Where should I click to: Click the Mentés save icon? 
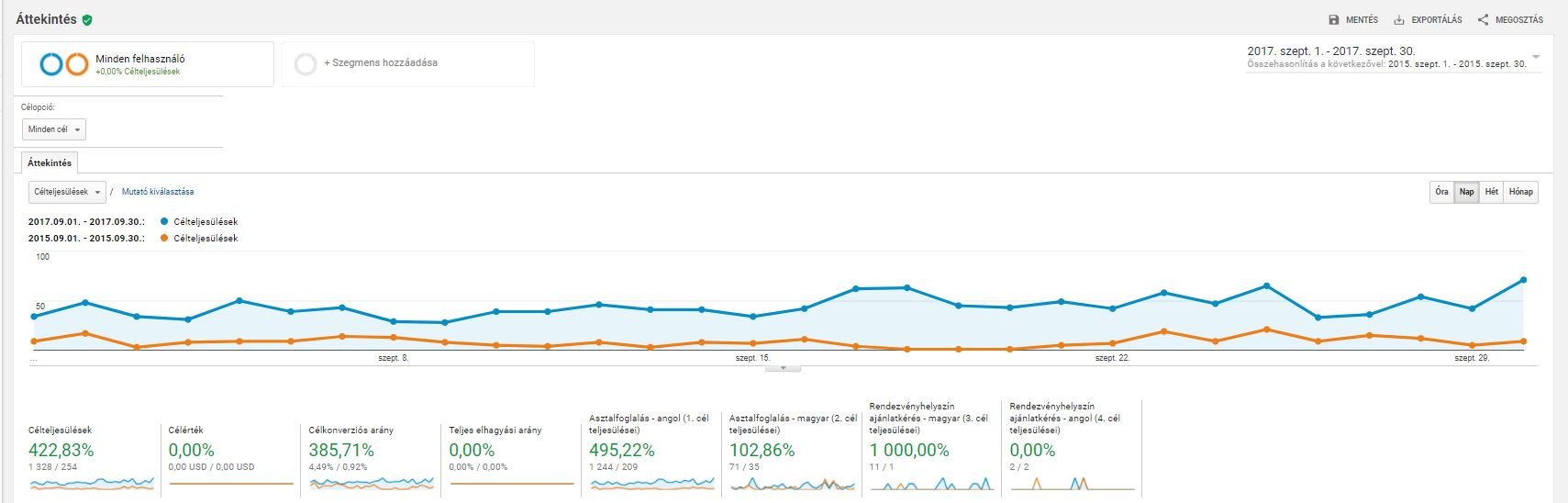pyautogui.click(x=1334, y=19)
